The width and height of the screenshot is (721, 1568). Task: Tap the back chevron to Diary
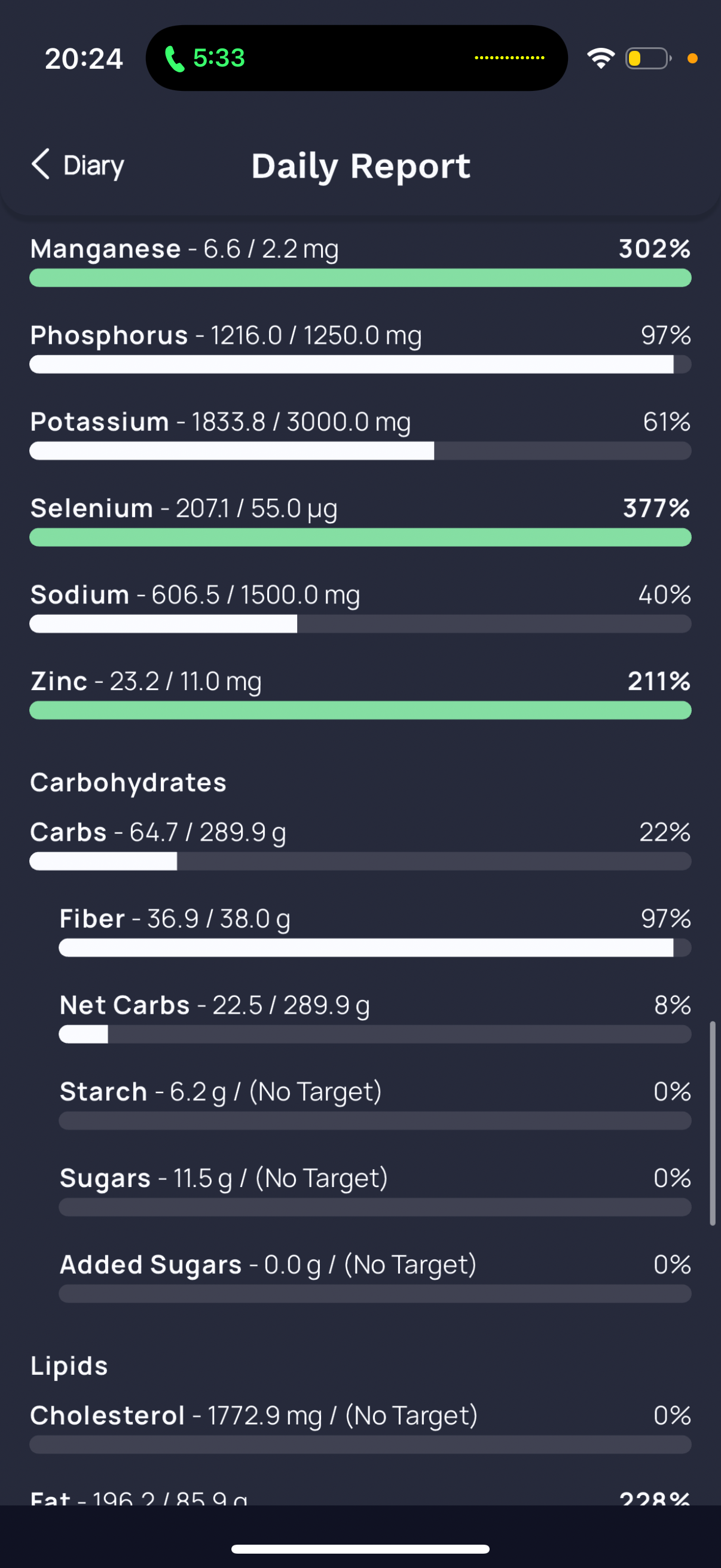(40, 164)
